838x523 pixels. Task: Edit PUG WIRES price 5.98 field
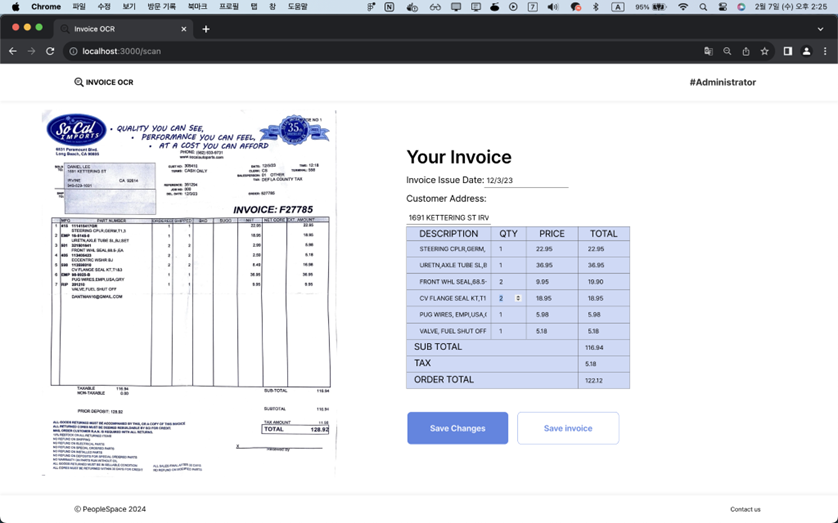[552, 315]
